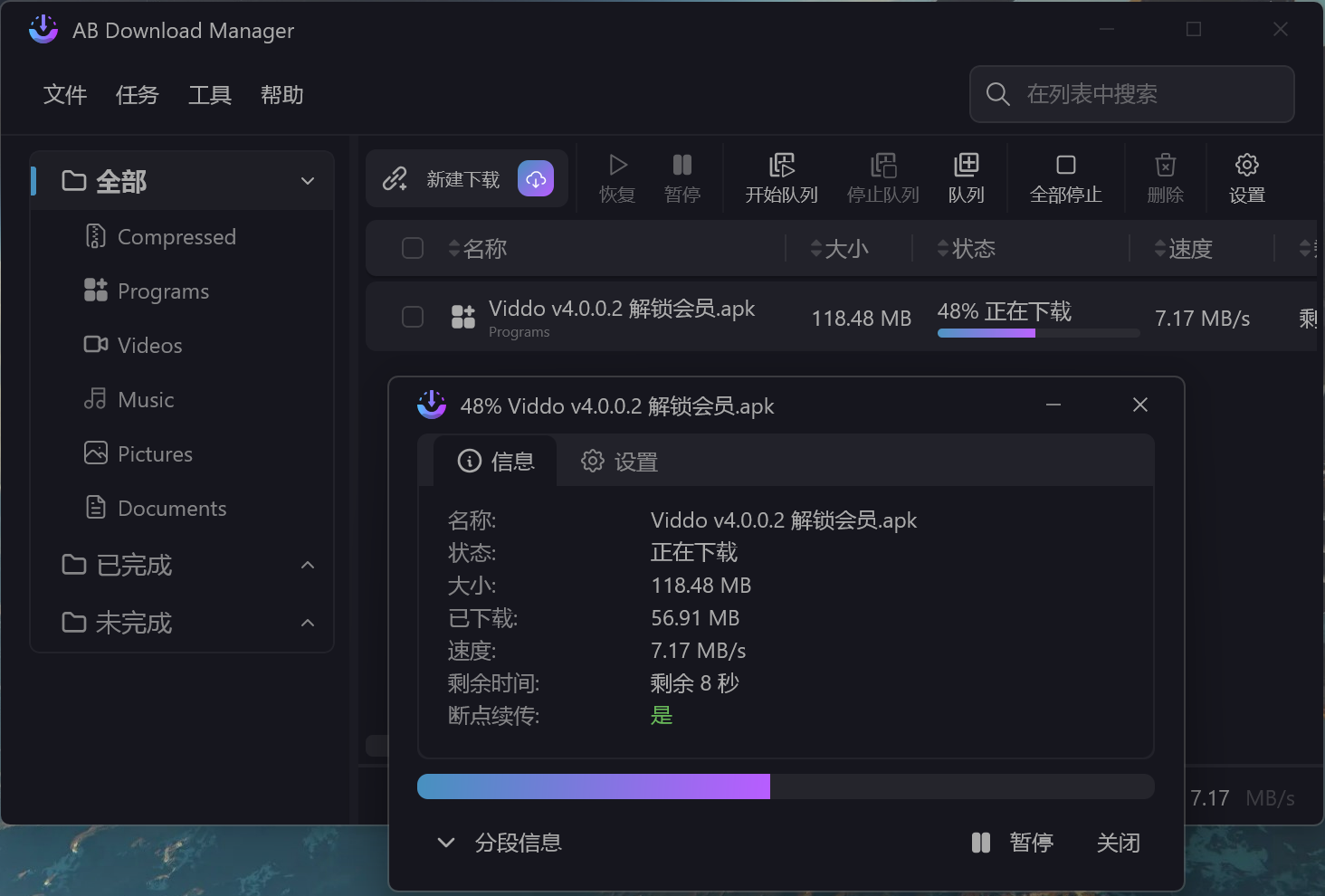1325x896 pixels.
Task: Open the 工具 menu
Action: (209, 95)
